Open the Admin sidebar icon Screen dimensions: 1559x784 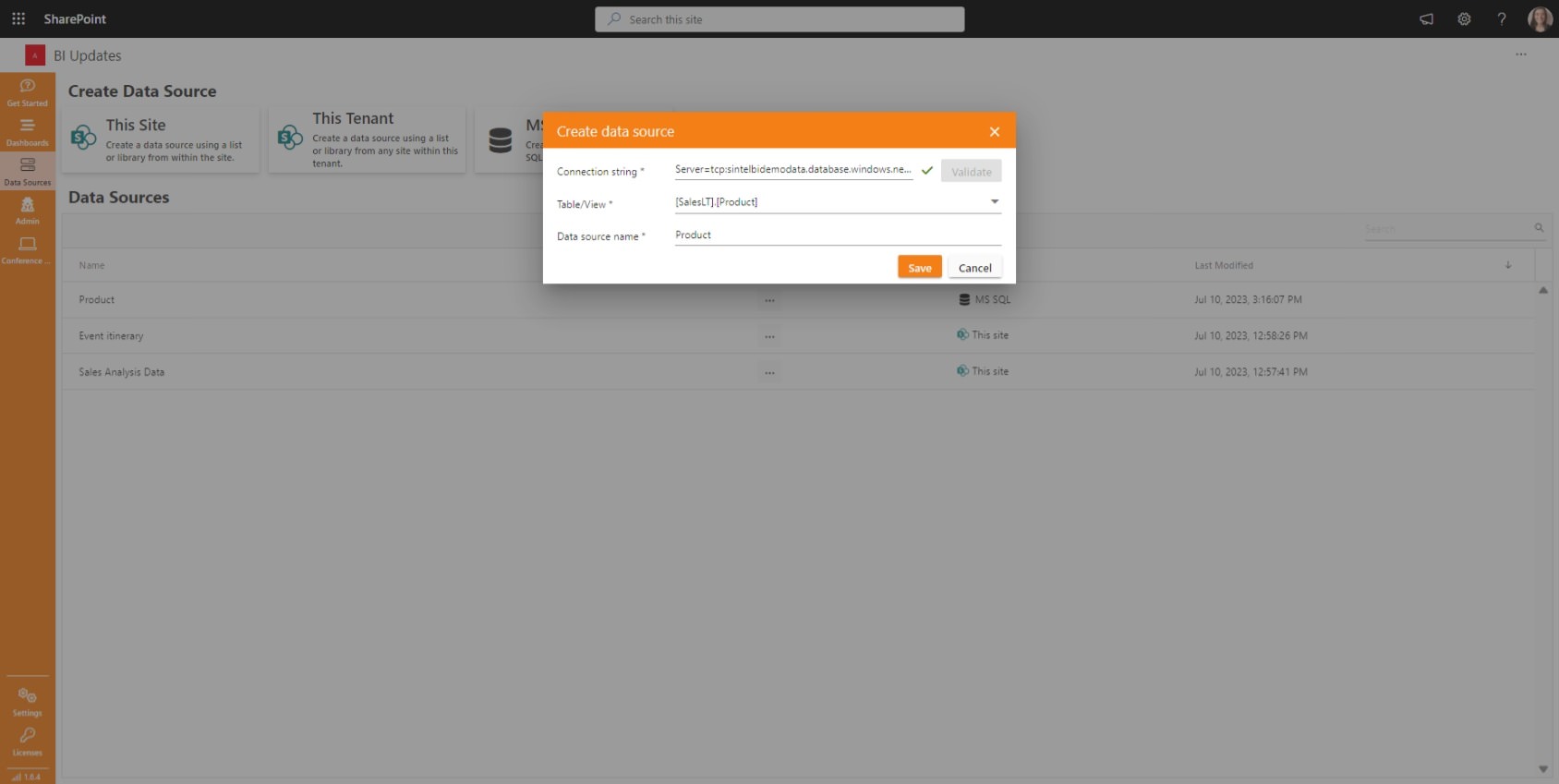(x=28, y=210)
